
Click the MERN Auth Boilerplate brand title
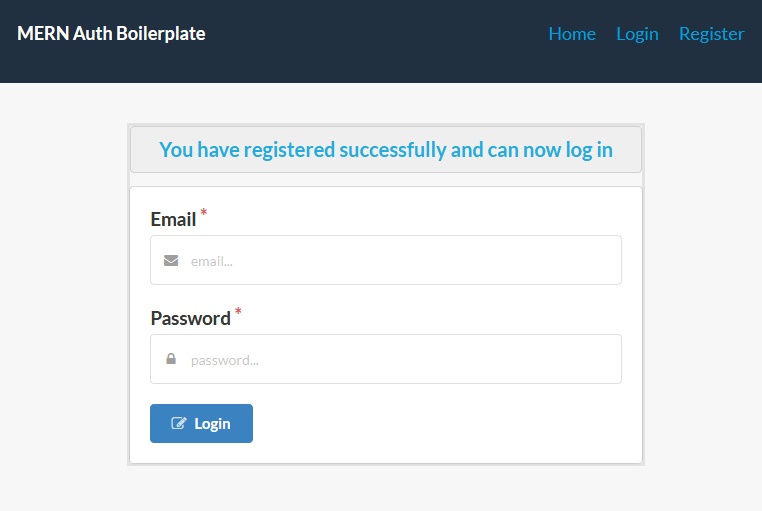(111, 34)
